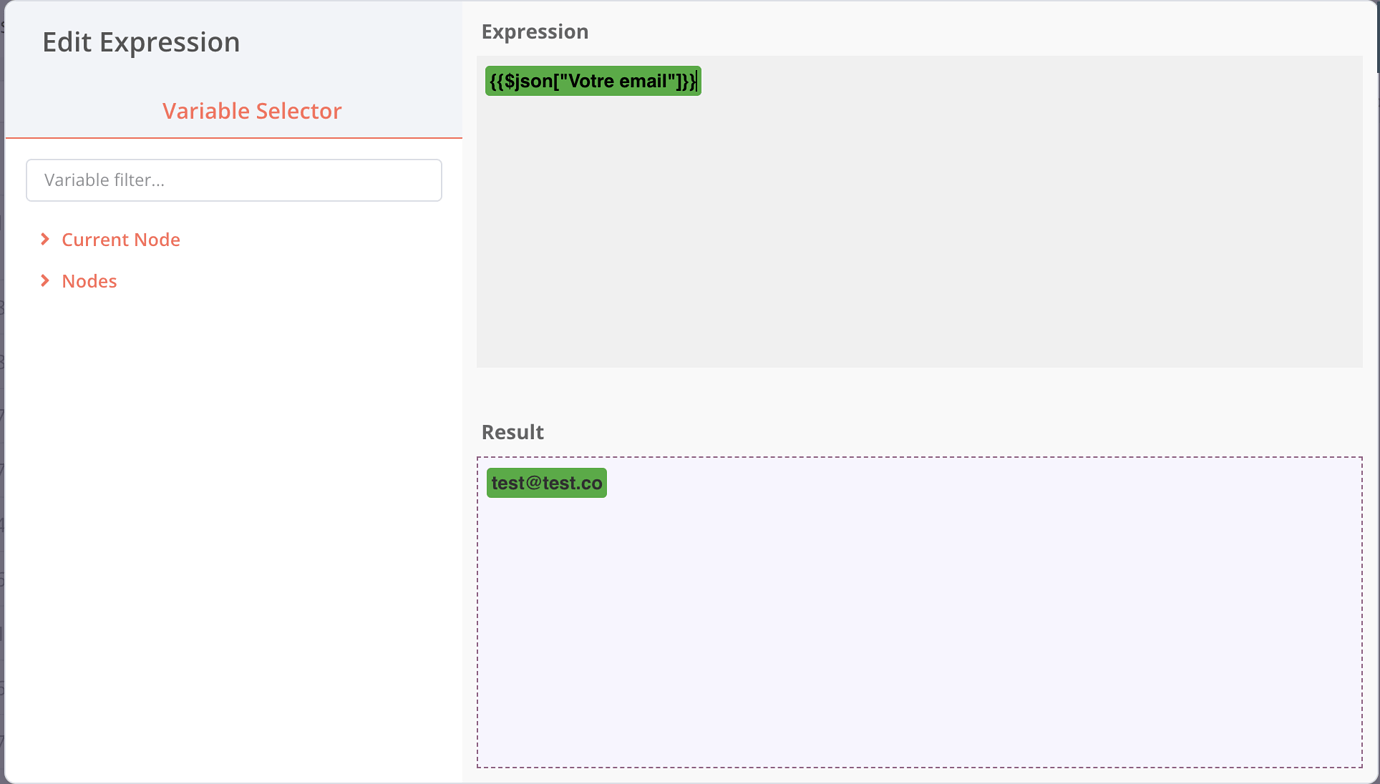Click the Expression section heading

pos(535,32)
